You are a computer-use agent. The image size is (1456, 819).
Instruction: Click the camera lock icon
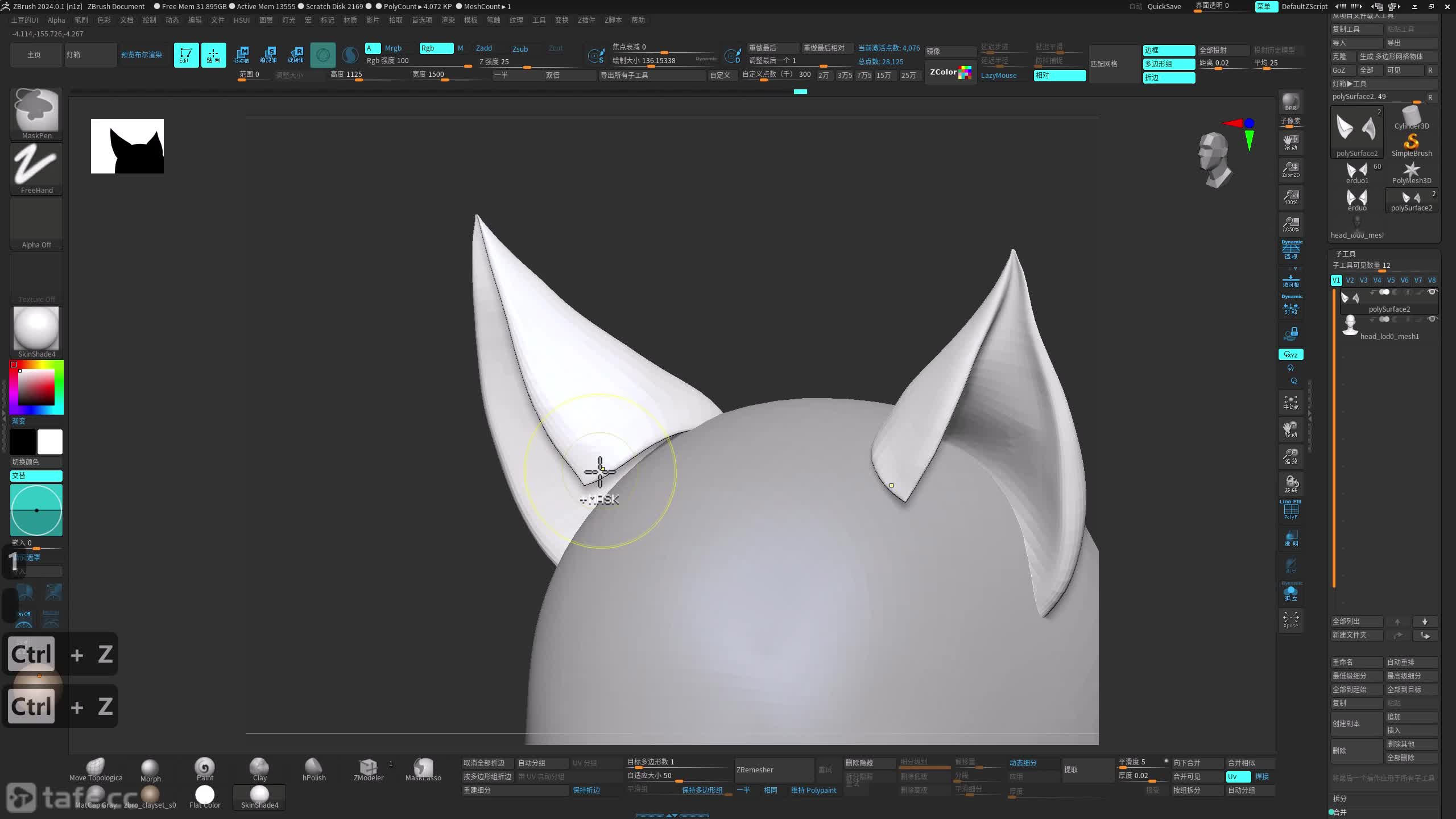click(x=1290, y=333)
